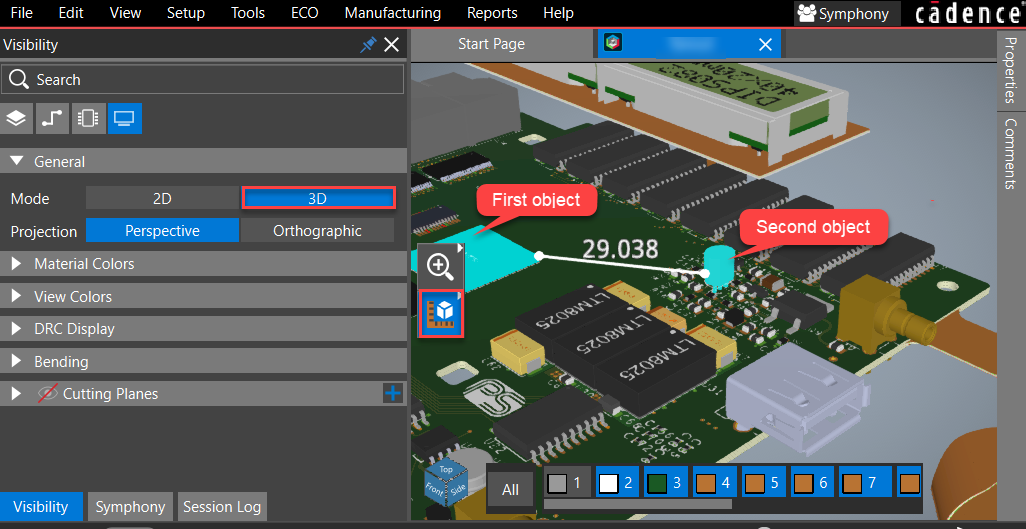Switch to the Start Page tab

pyautogui.click(x=491, y=44)
